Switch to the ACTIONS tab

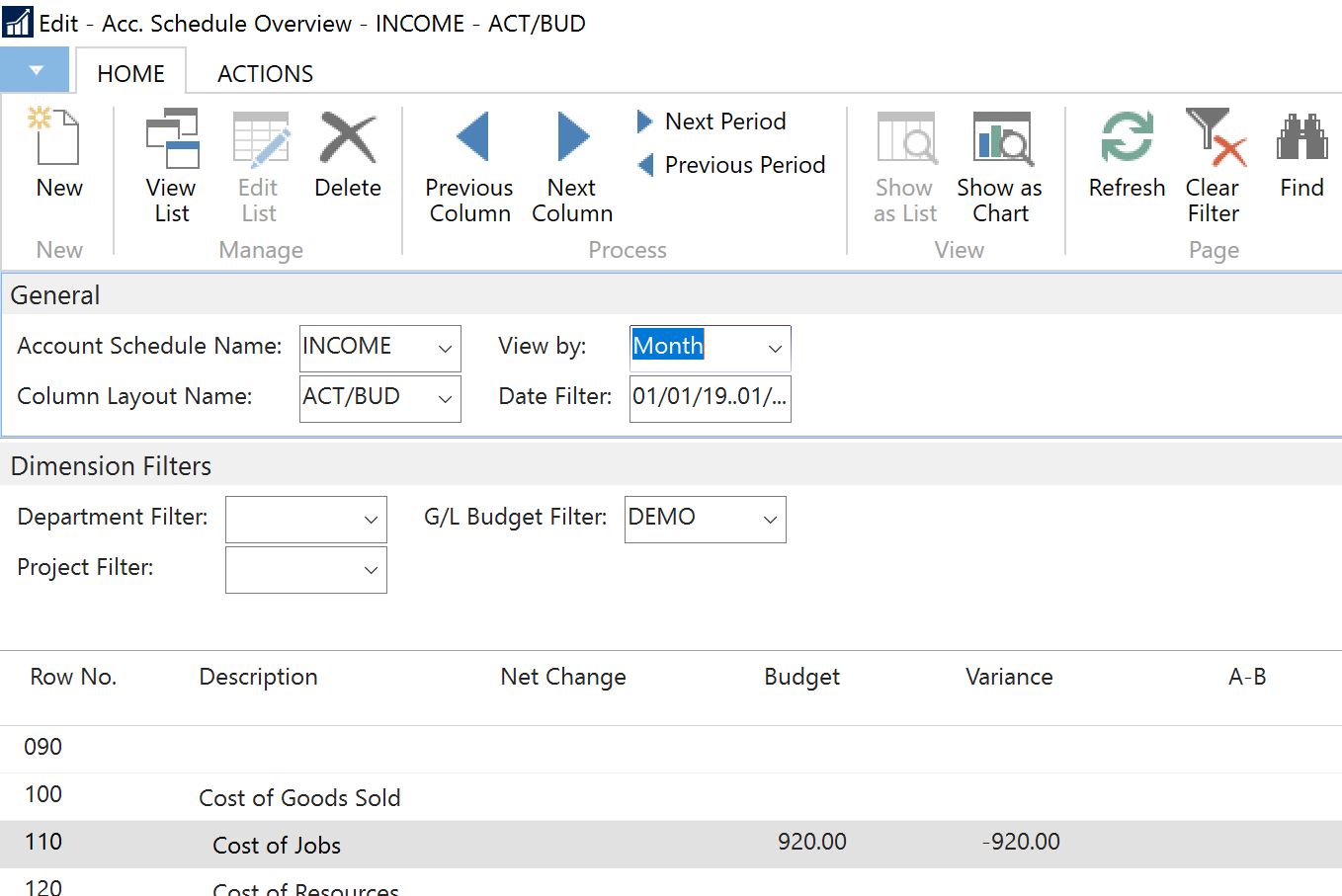click(265, 74)
